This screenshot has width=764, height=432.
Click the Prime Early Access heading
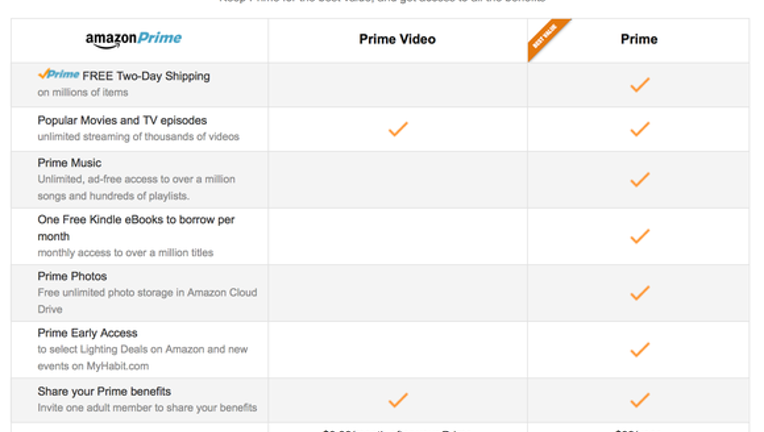coord(88,333)
